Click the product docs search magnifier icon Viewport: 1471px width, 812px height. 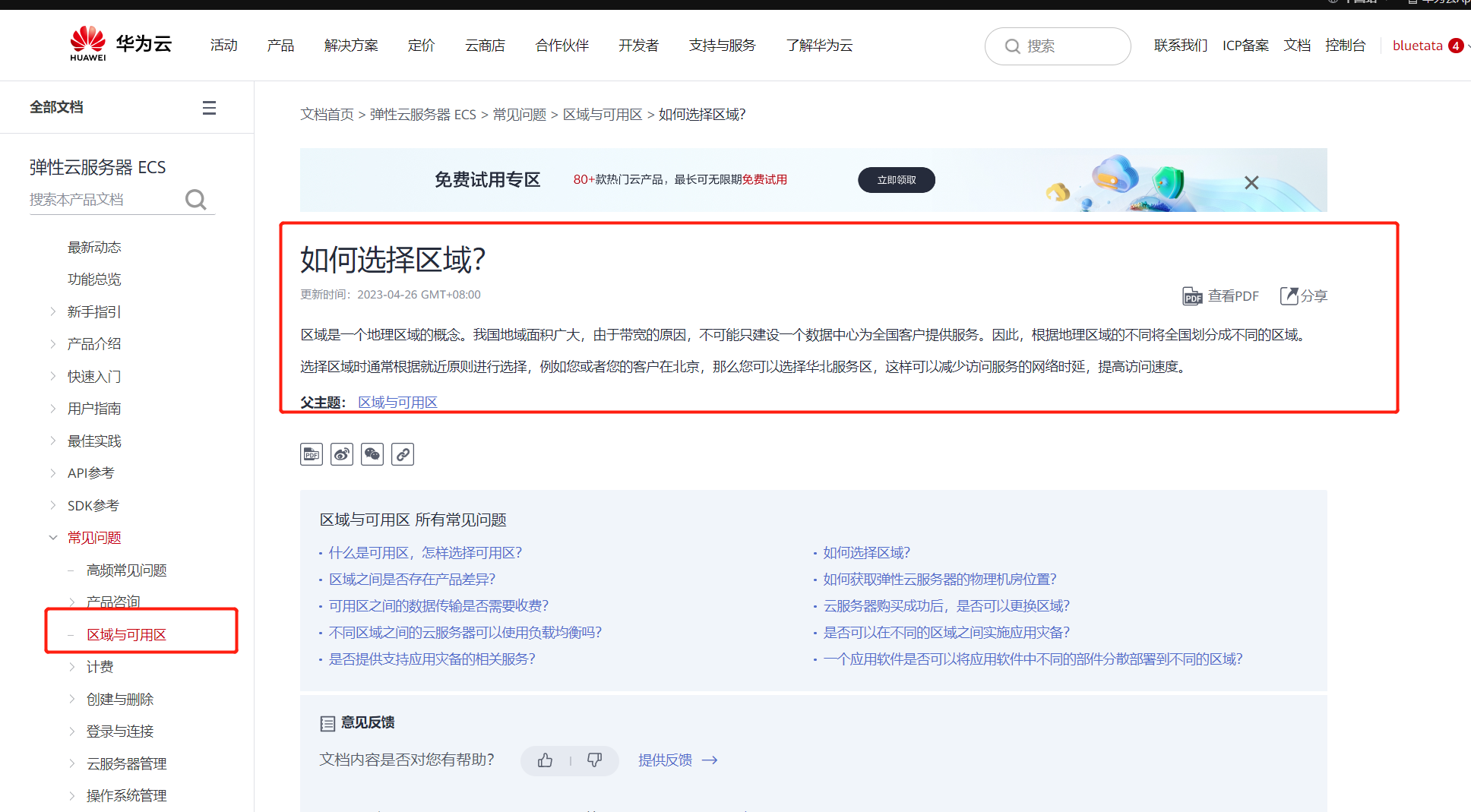coord(196,199)
